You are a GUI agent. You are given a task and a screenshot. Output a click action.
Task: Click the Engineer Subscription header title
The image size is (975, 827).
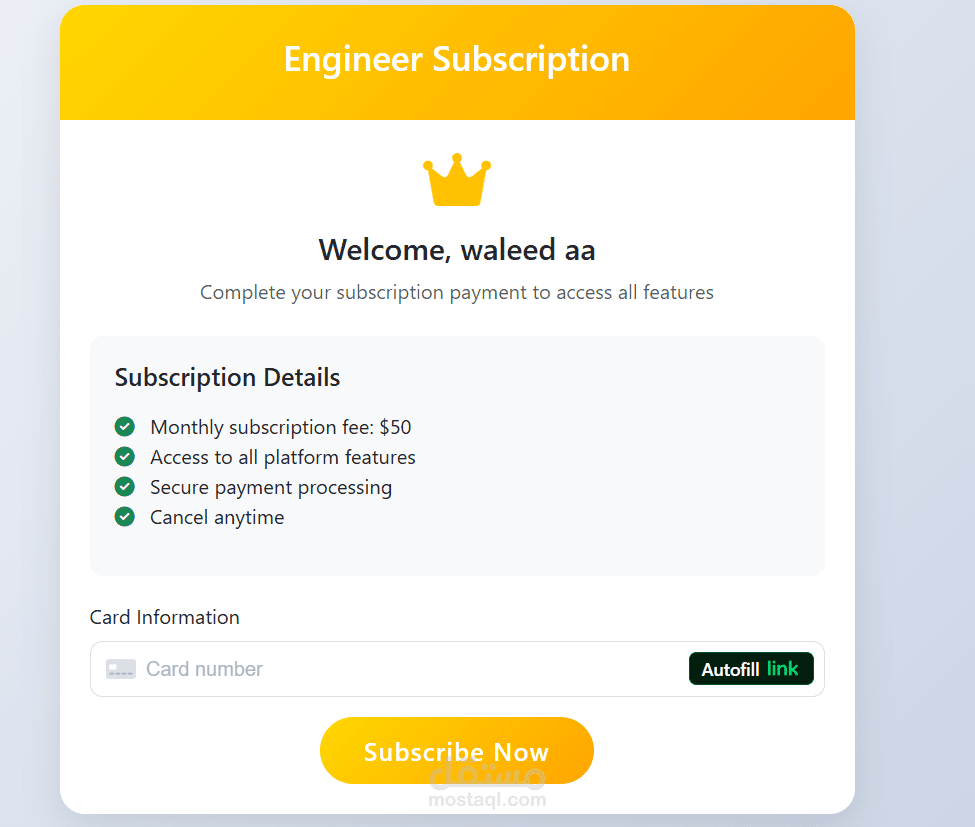[x=457, y=59]
